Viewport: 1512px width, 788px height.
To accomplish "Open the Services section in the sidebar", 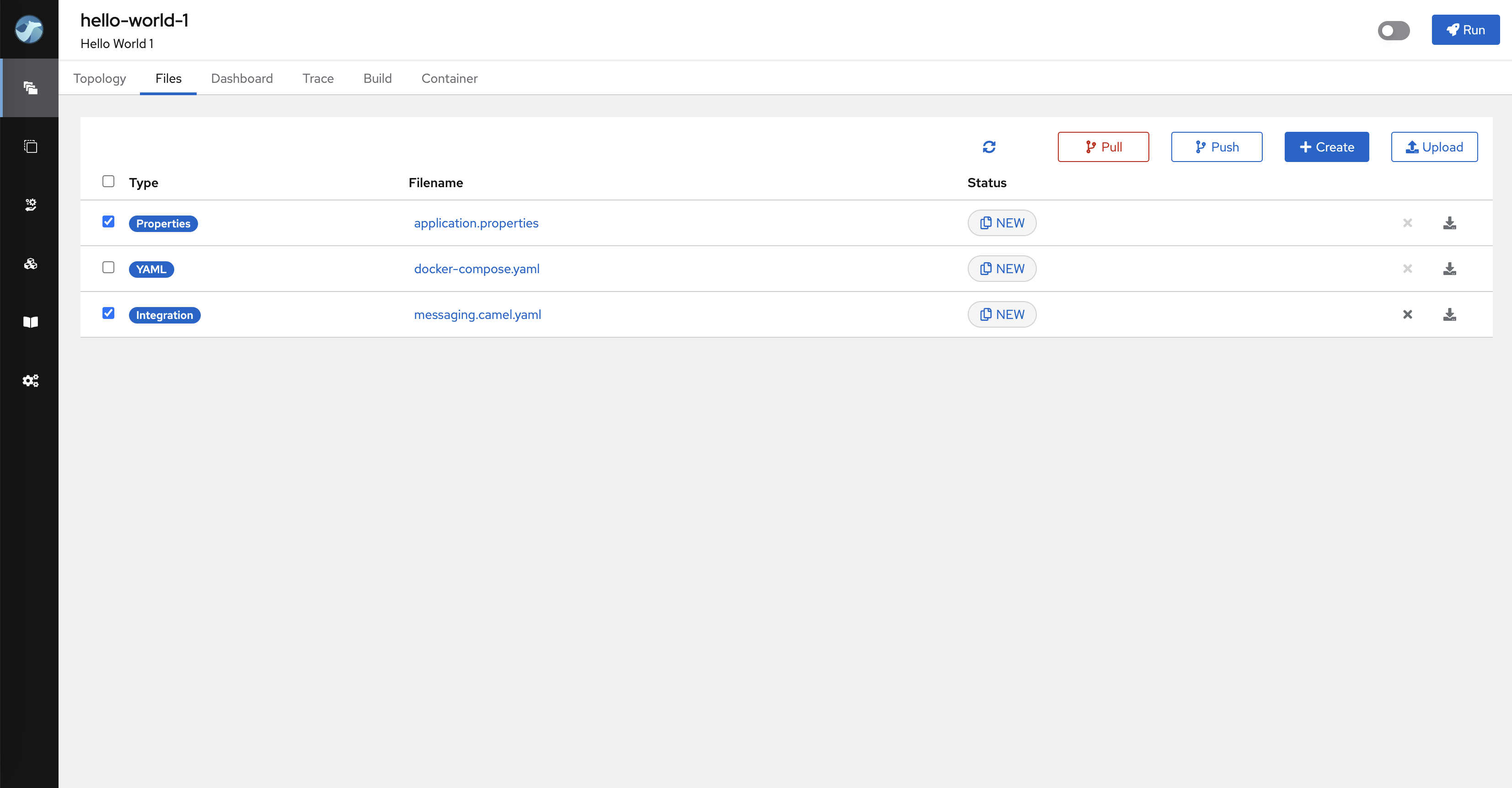I will tap(30, 205).
